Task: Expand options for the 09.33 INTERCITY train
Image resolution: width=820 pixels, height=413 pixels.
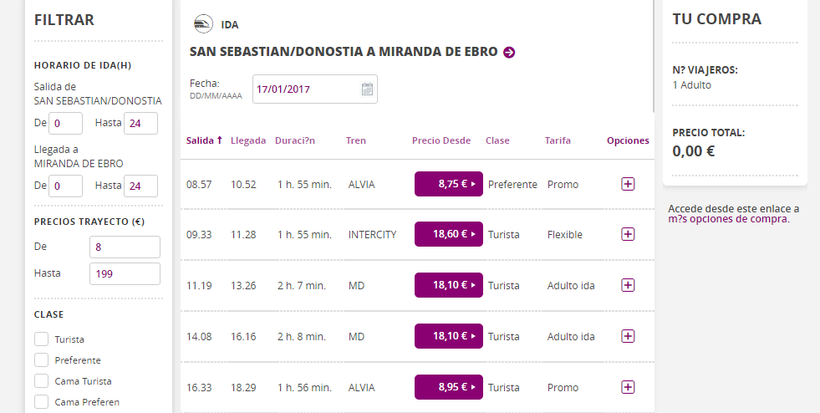Action: click(628, 234)
